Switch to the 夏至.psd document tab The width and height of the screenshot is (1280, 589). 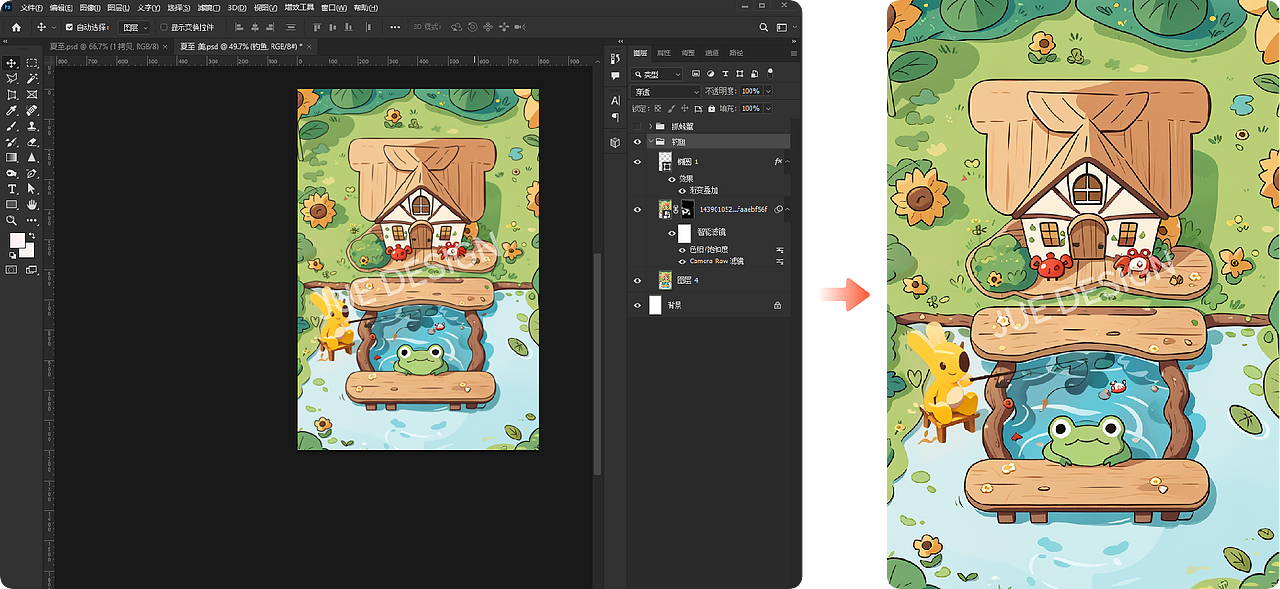click(103, 46)
